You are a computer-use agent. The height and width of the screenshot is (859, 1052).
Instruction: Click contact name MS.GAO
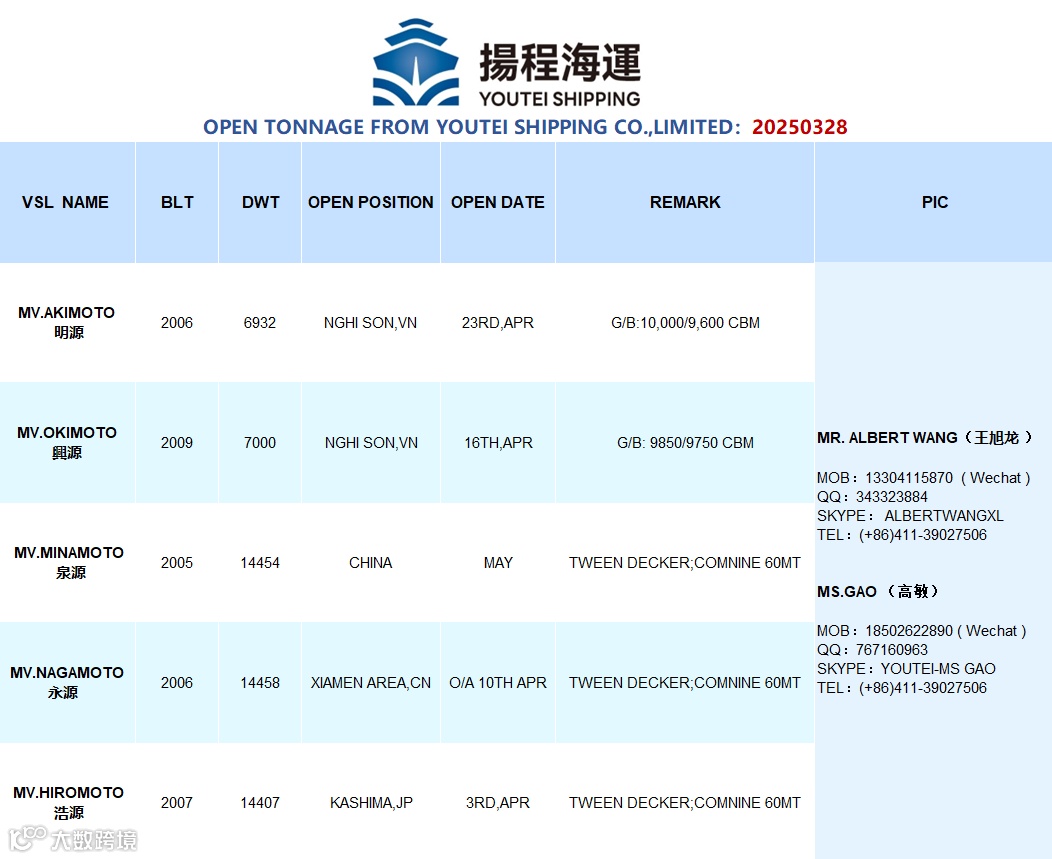coord(847,592)
